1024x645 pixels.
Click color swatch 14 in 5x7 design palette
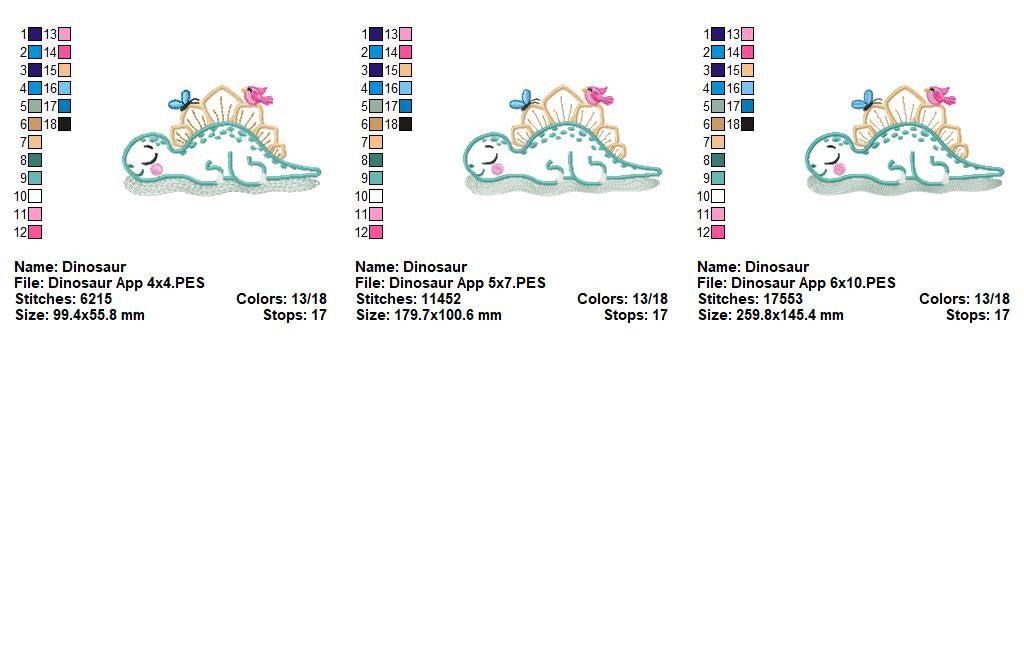point(406,52)
